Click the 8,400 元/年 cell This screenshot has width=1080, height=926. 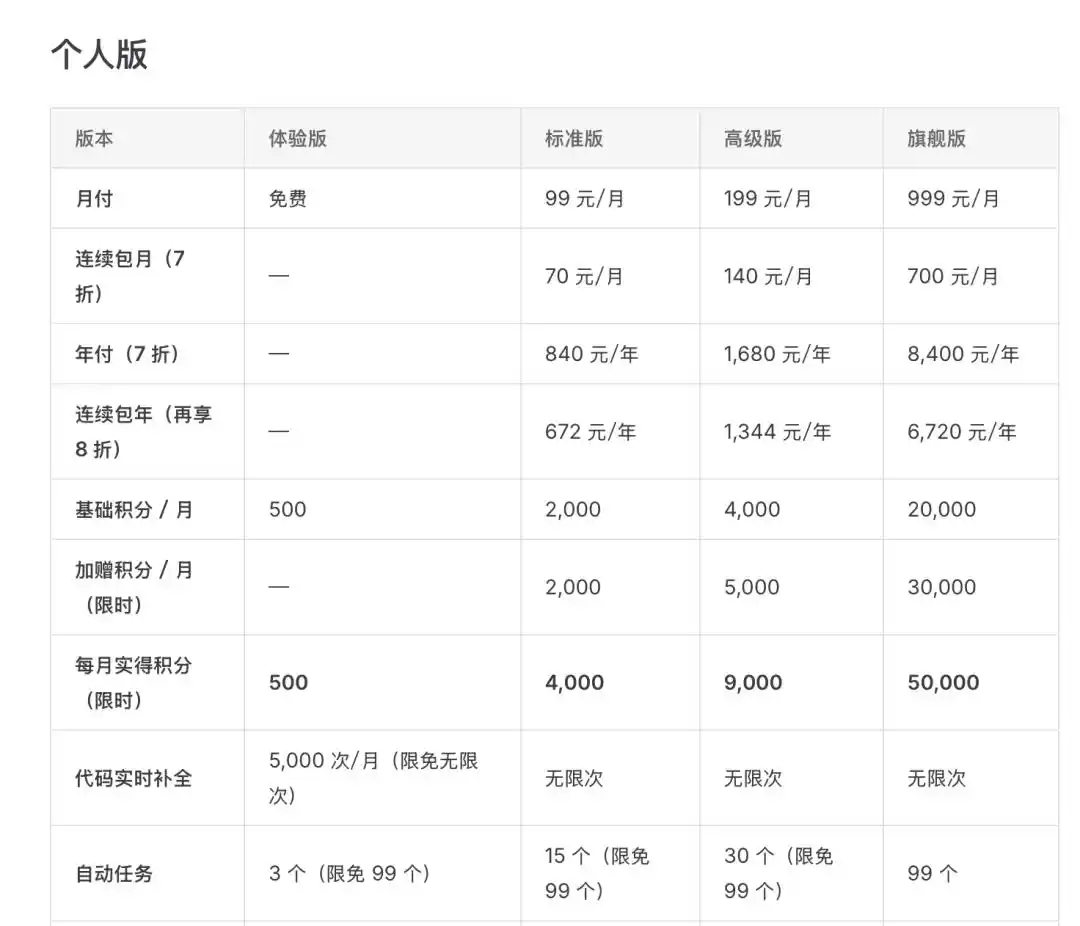(963, 354)
